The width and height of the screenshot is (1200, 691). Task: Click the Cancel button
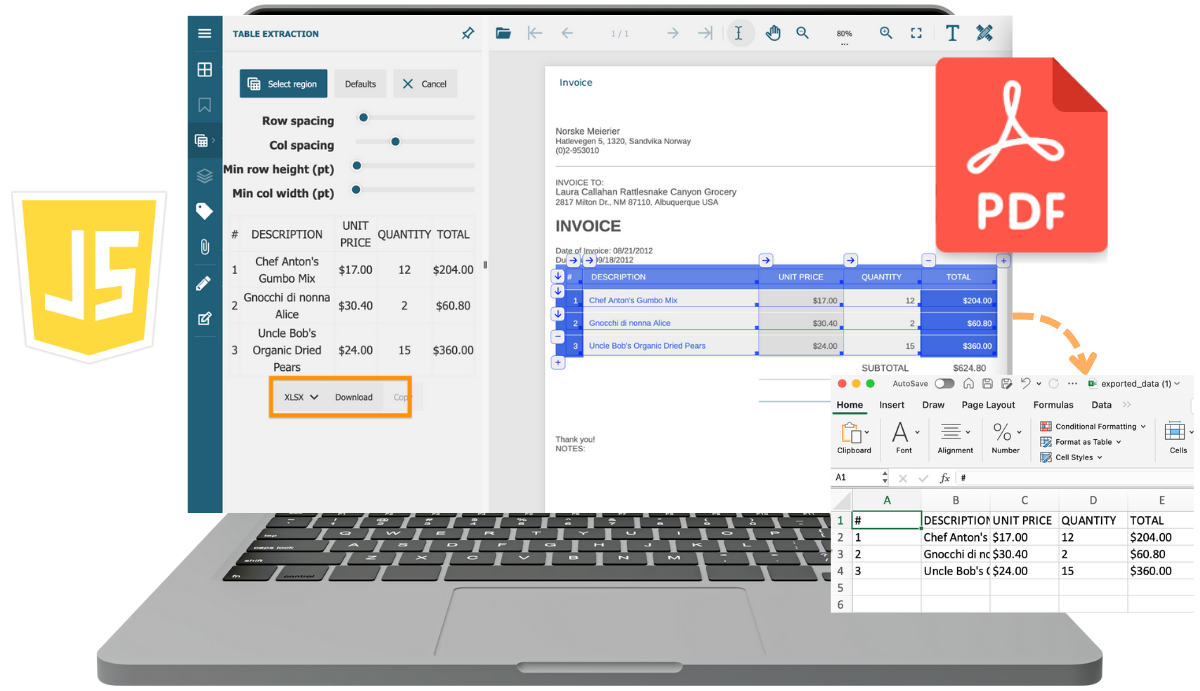(x=425, y=84)
